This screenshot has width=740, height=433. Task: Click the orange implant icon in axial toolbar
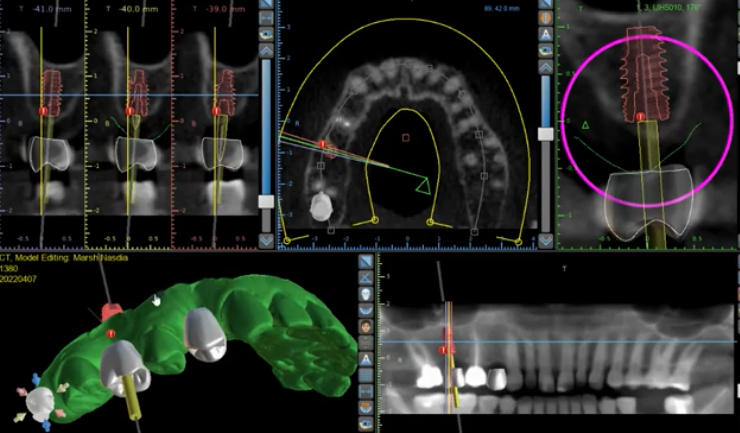tap(545, 17)
